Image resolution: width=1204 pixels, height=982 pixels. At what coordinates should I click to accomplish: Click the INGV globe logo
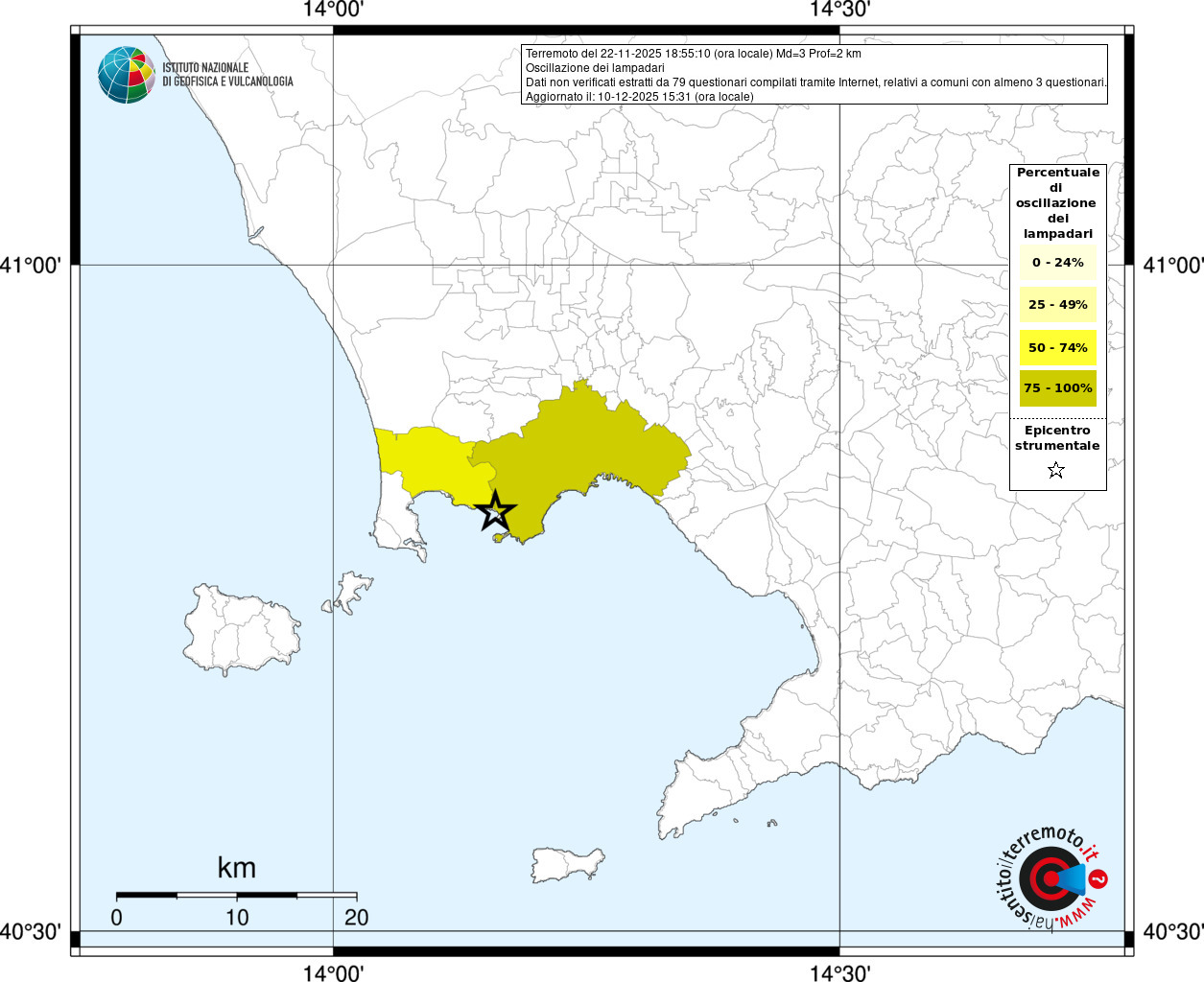(x=127, y=75)
